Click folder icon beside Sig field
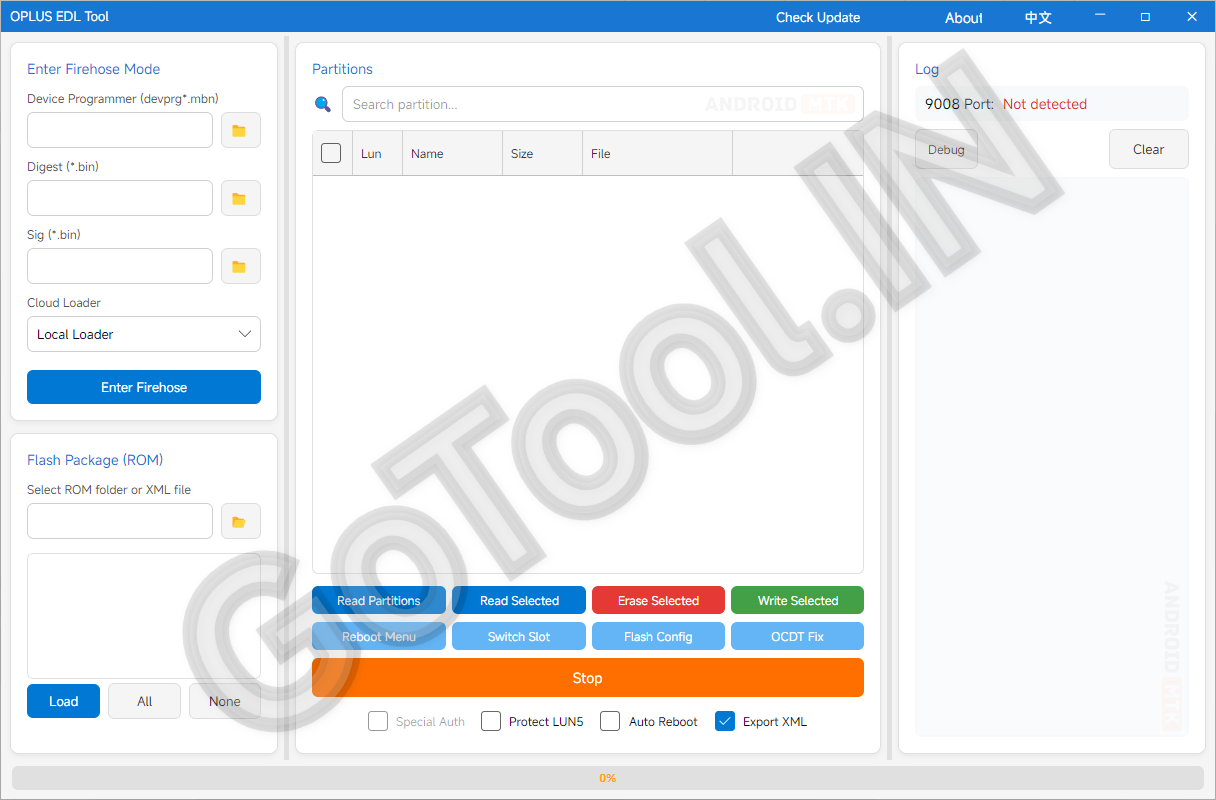 click(240, 266)
